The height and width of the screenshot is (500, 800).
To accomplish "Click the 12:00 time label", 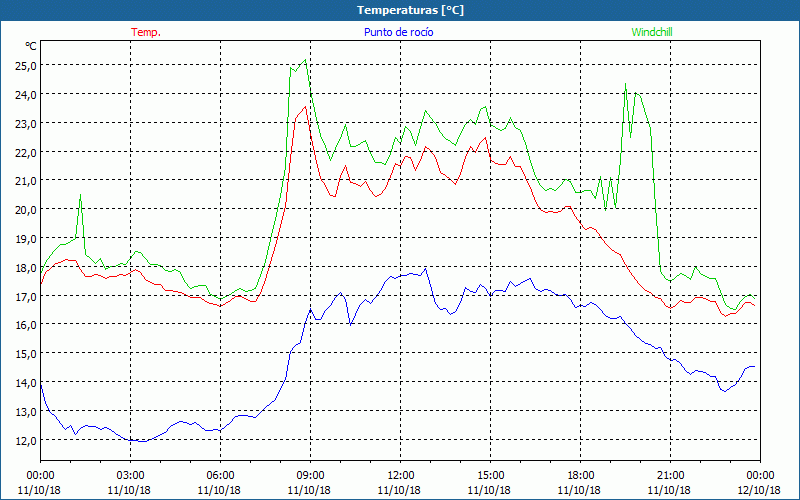I will pos(400,475).
